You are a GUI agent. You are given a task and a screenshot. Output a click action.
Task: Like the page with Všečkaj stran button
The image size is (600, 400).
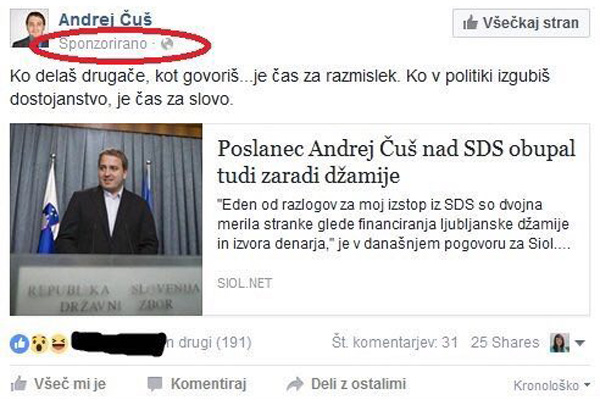[521, 23]
